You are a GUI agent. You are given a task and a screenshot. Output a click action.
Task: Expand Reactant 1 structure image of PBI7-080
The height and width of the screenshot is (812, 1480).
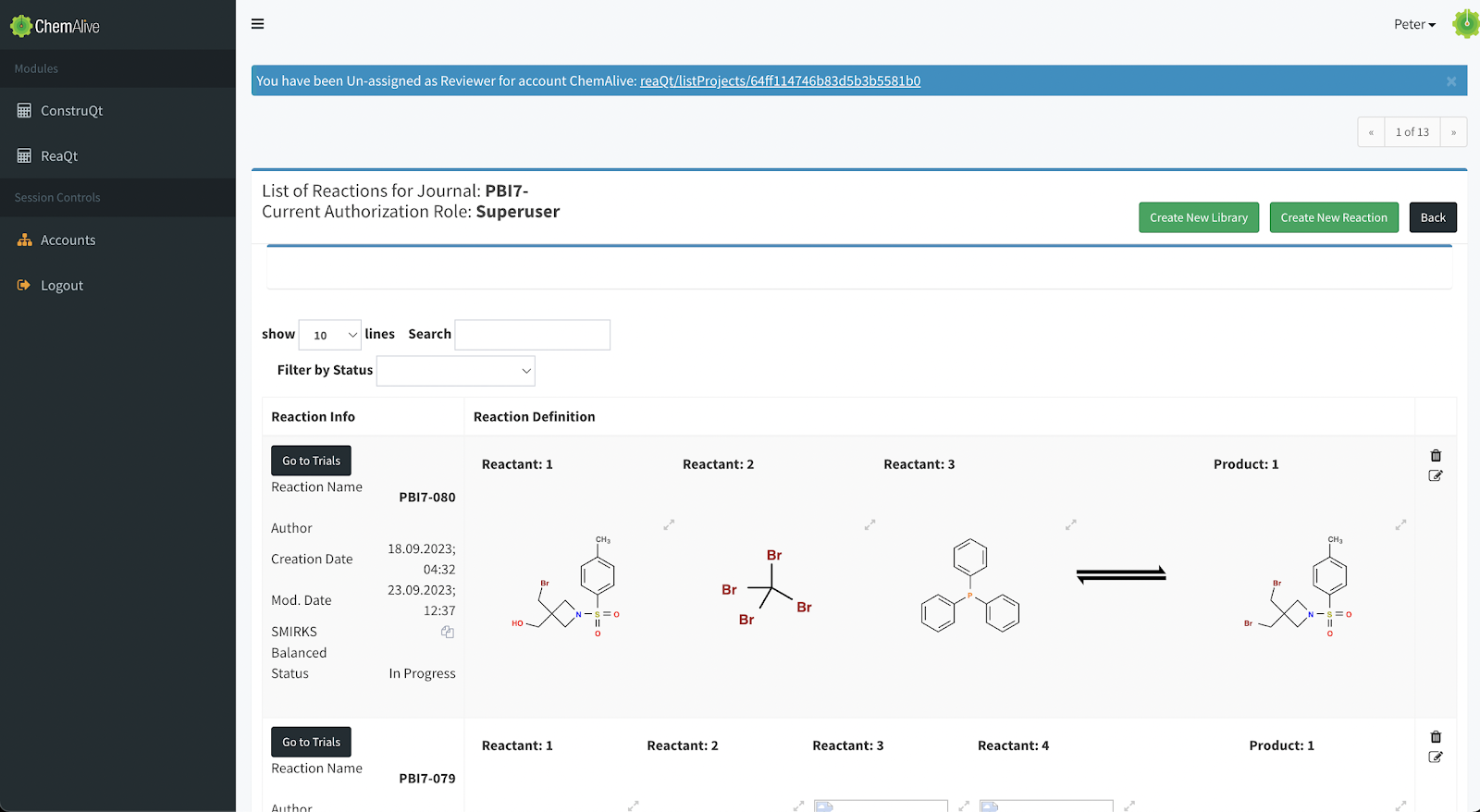pyautogui.click(x=669, y=524)
